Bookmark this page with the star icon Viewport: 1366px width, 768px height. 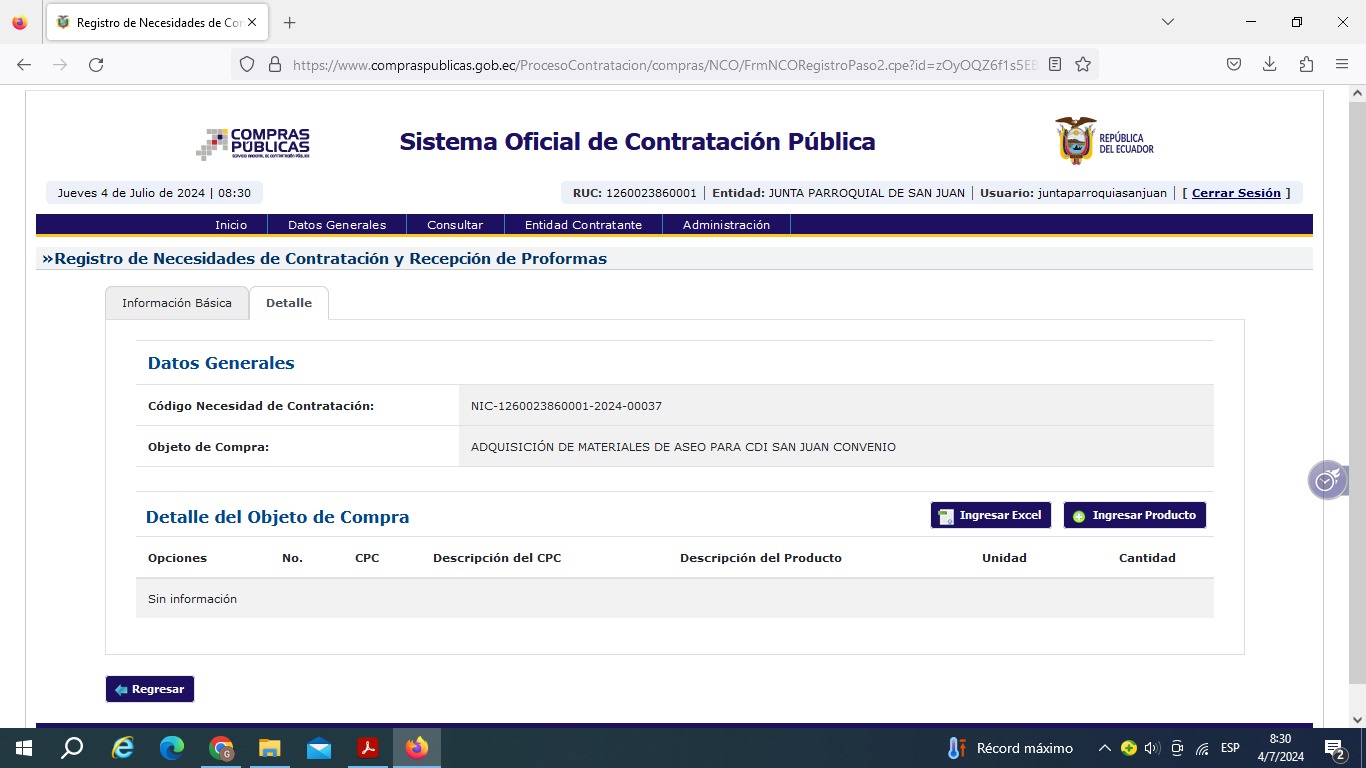1083,65
